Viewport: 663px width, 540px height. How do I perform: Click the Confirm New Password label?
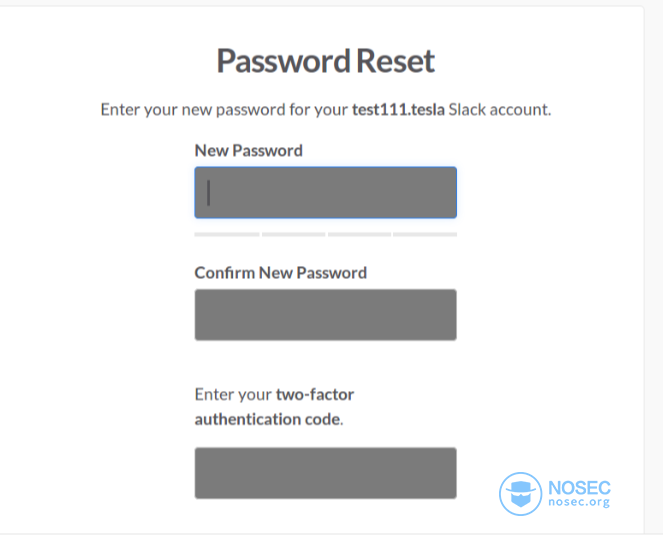pos(280,273)
